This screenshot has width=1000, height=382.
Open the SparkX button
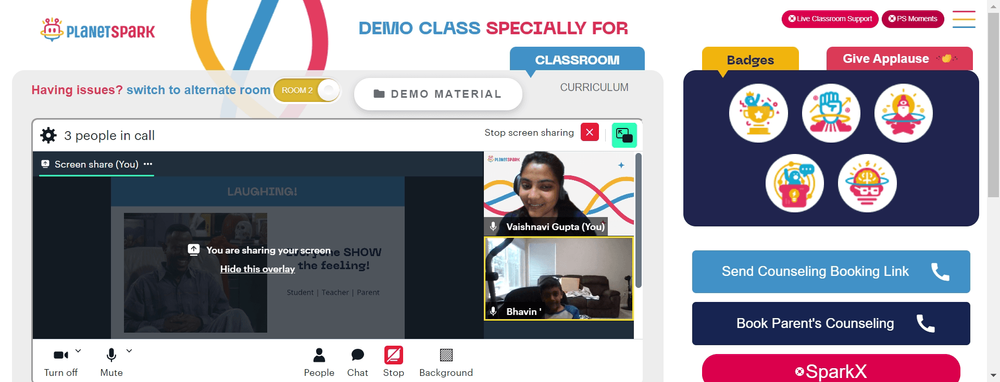[x=831, y=369]
